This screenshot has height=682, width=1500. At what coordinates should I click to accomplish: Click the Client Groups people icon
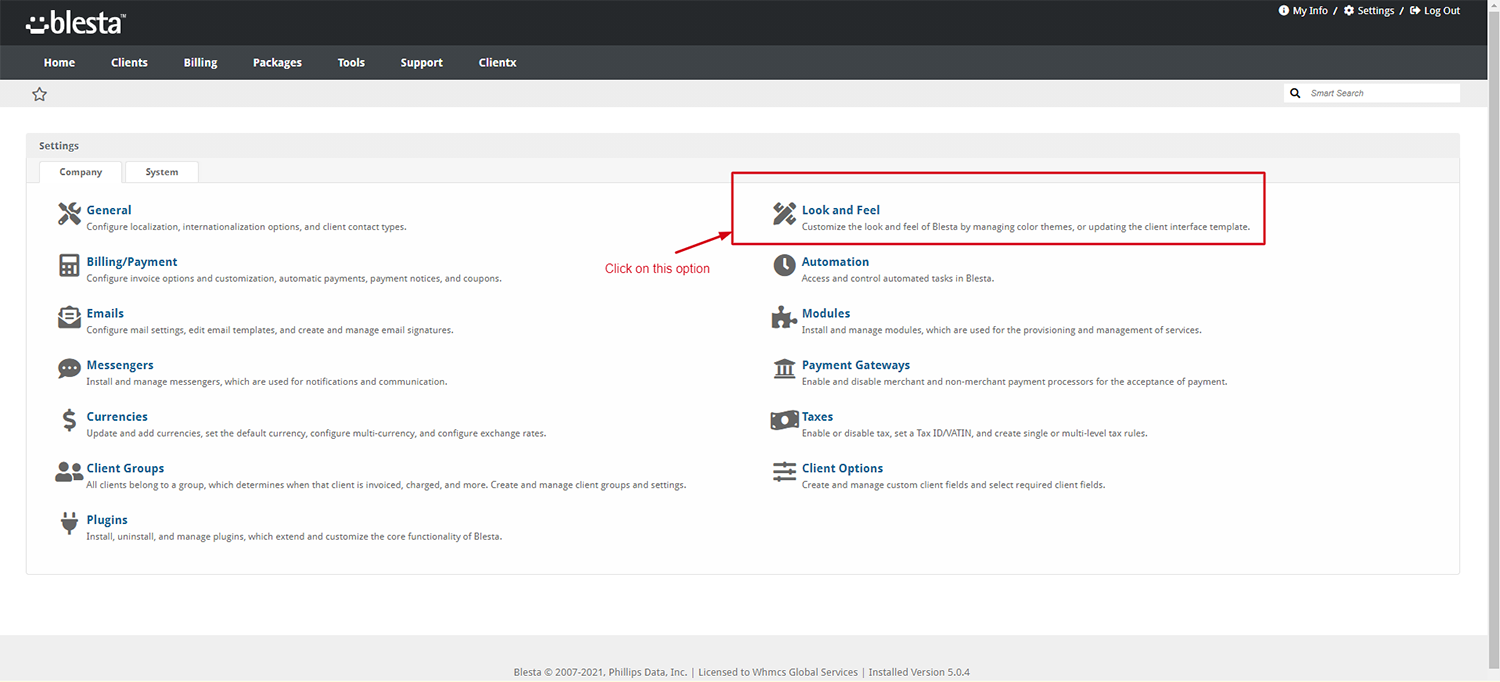coord(69,472)
